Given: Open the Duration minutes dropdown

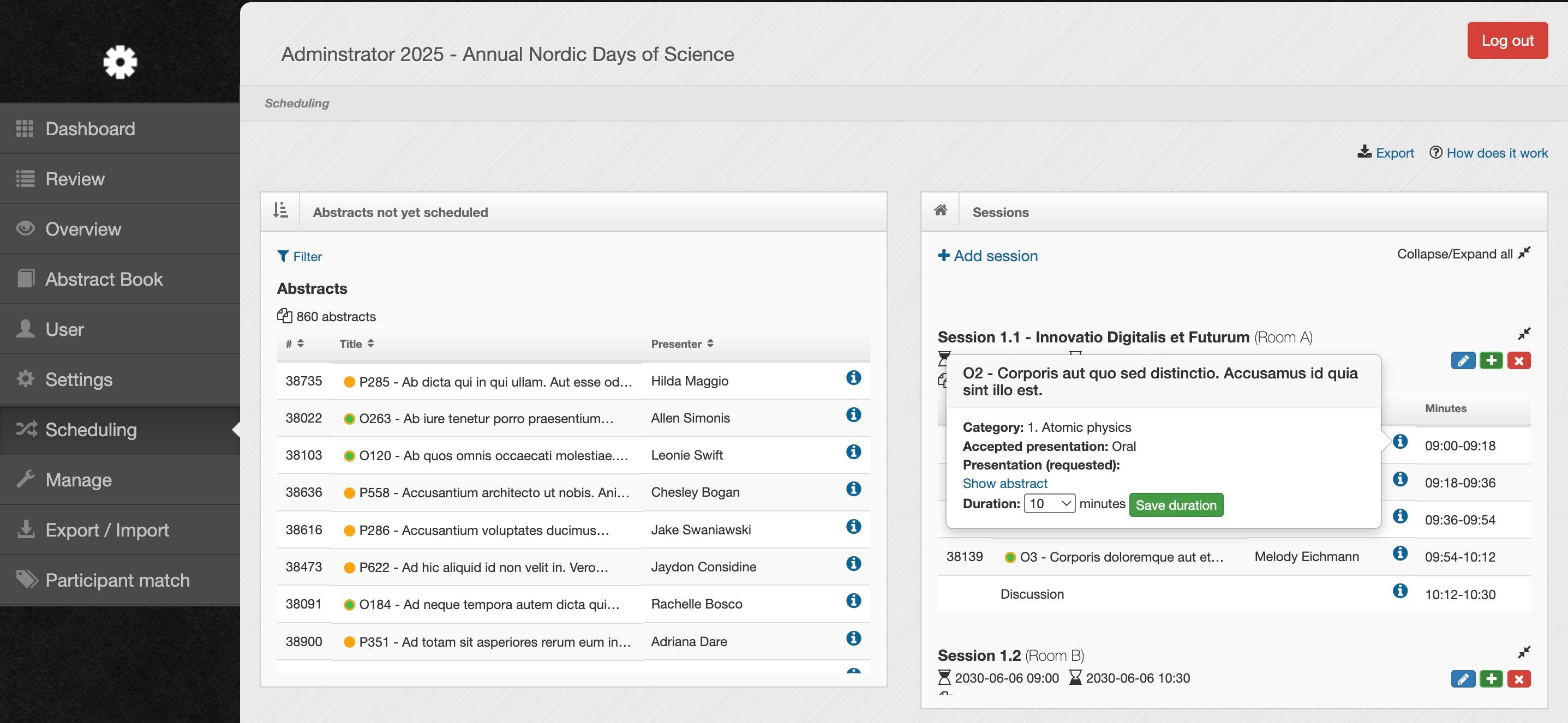Looking at the screenshot, I should [x=1049, y=503].
